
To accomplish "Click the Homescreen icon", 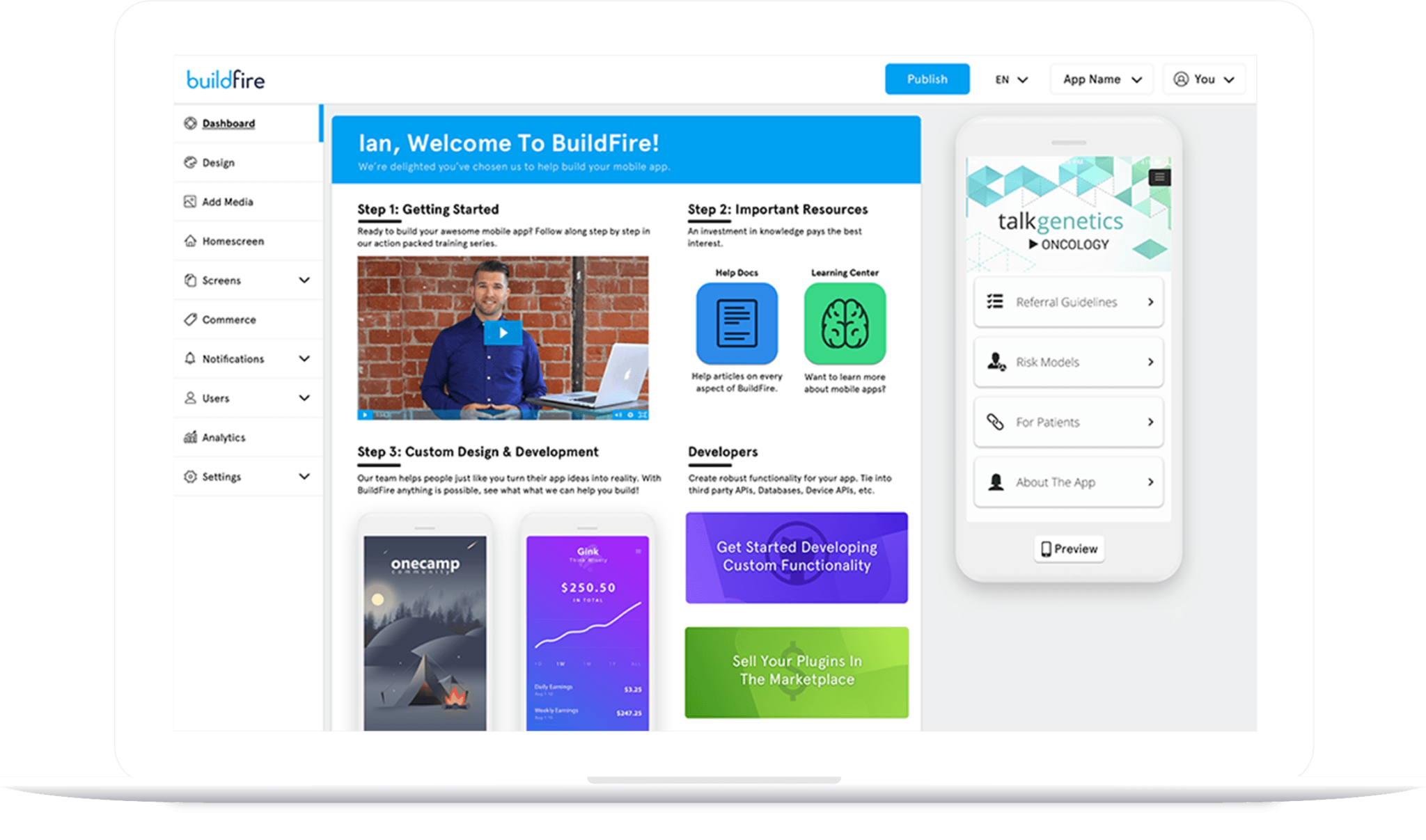I will pos(189,241).
